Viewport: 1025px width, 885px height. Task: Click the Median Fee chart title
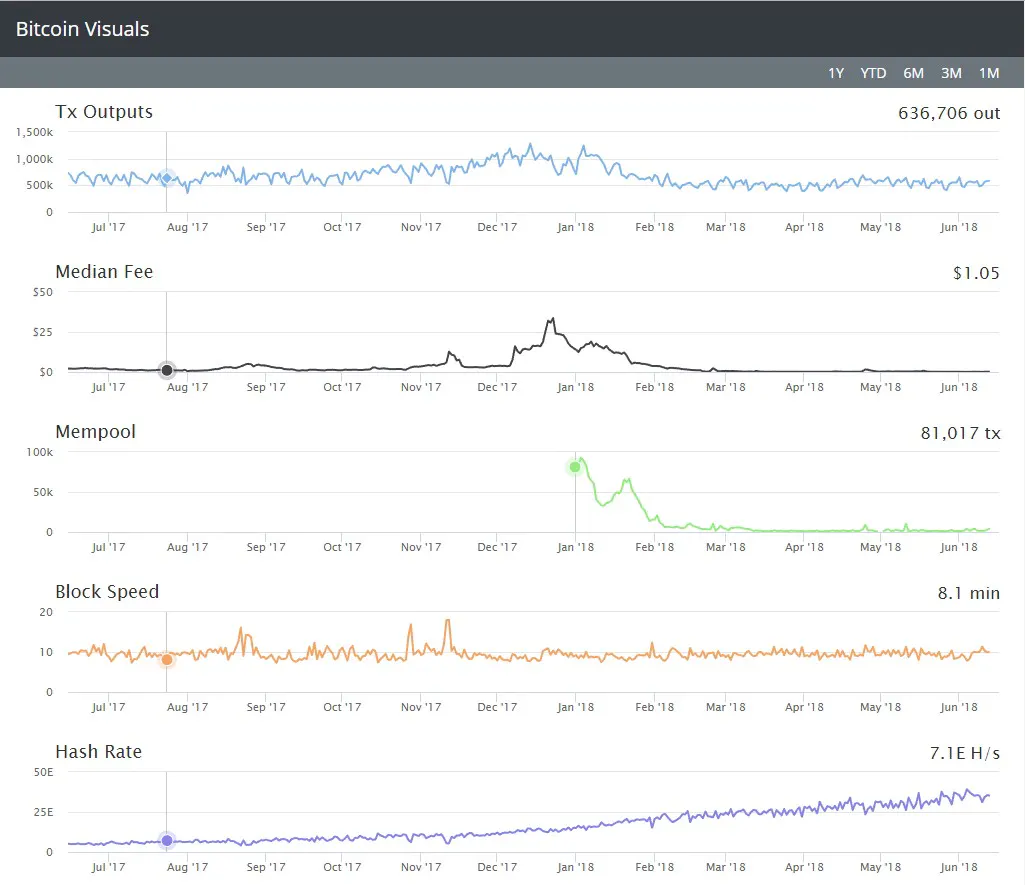point(104,272)
